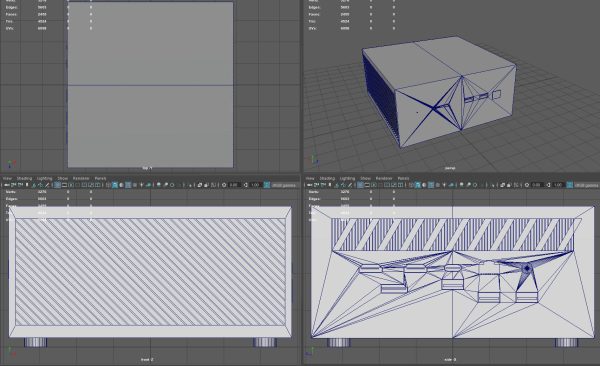Open the View menu in the side panel
The height and width of the screenshot is (366, 600).
310,178
